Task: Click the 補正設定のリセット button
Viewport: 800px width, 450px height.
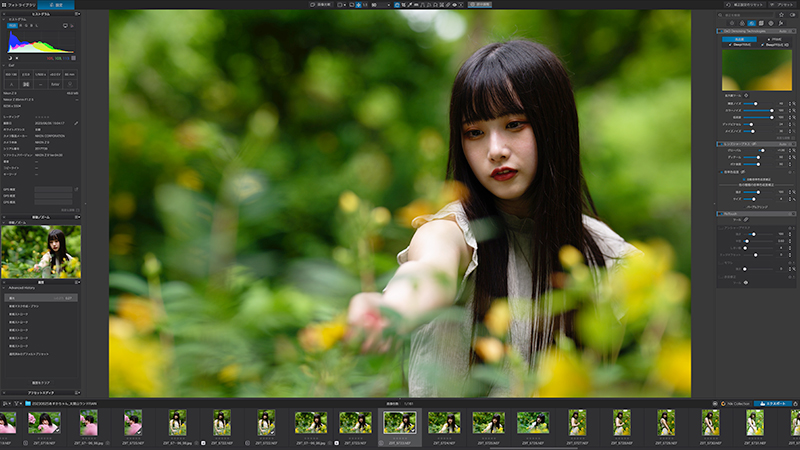Action: point(745,5)
